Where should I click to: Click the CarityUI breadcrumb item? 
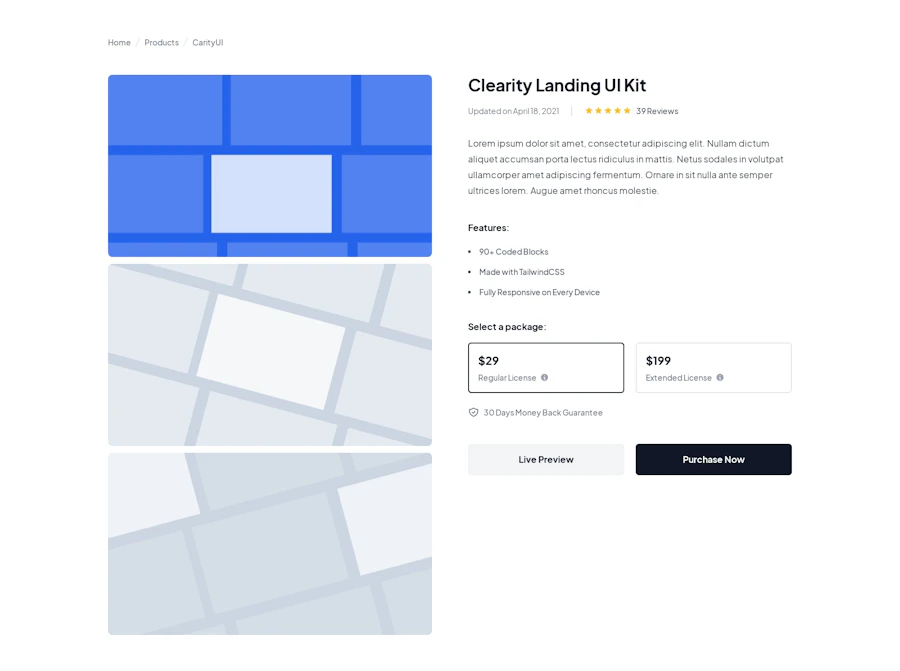[x=208, y=42]
